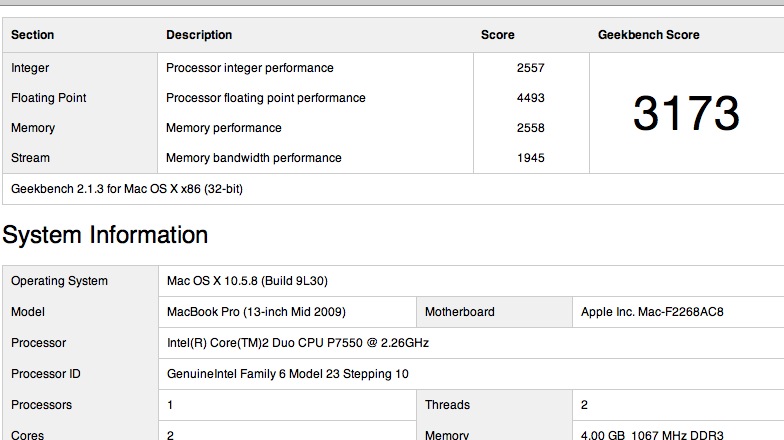This screenshot has width=784, height=440.
Task: Click the Section column header
Action: 32,35
